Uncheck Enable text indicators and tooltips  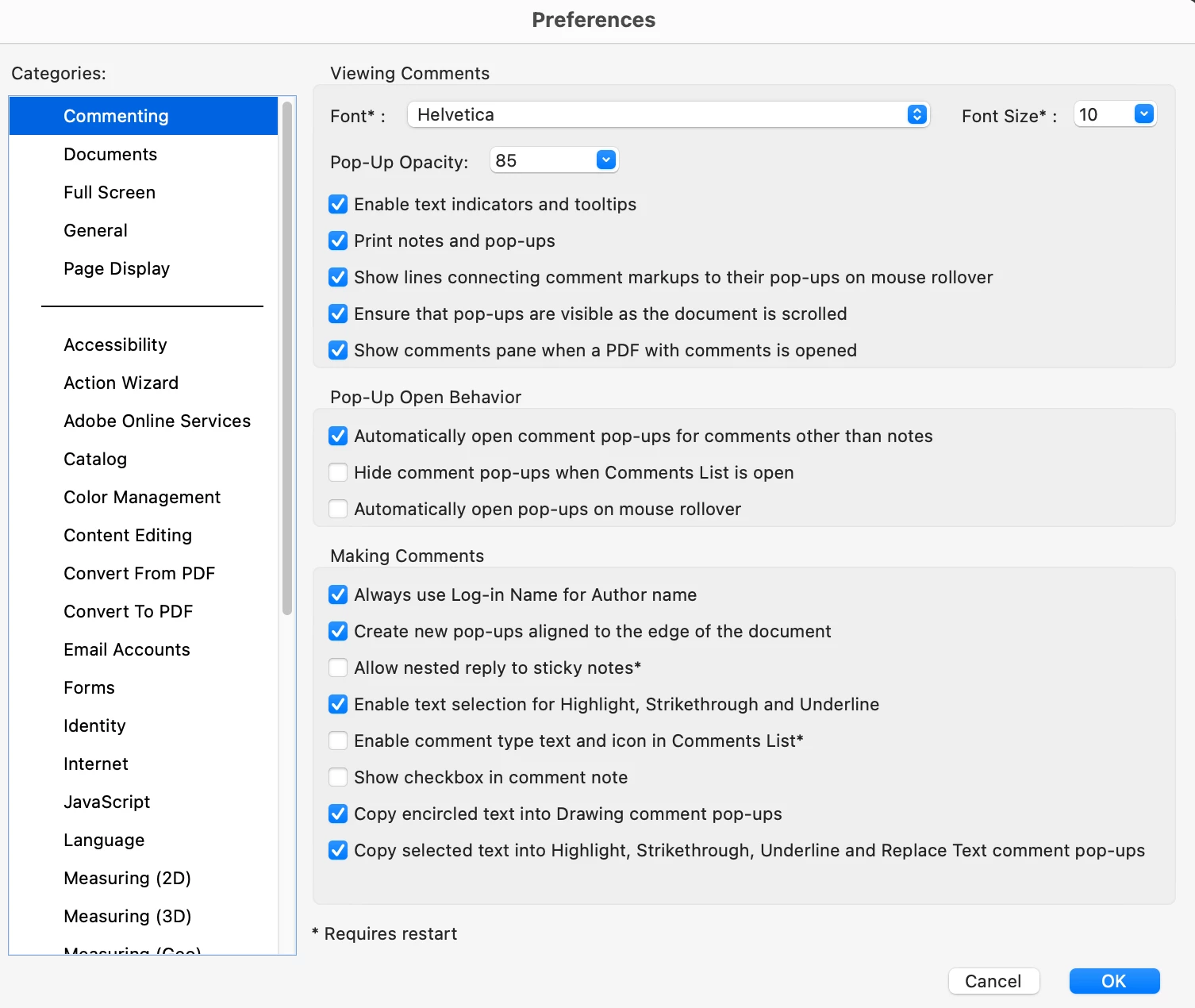338,205
